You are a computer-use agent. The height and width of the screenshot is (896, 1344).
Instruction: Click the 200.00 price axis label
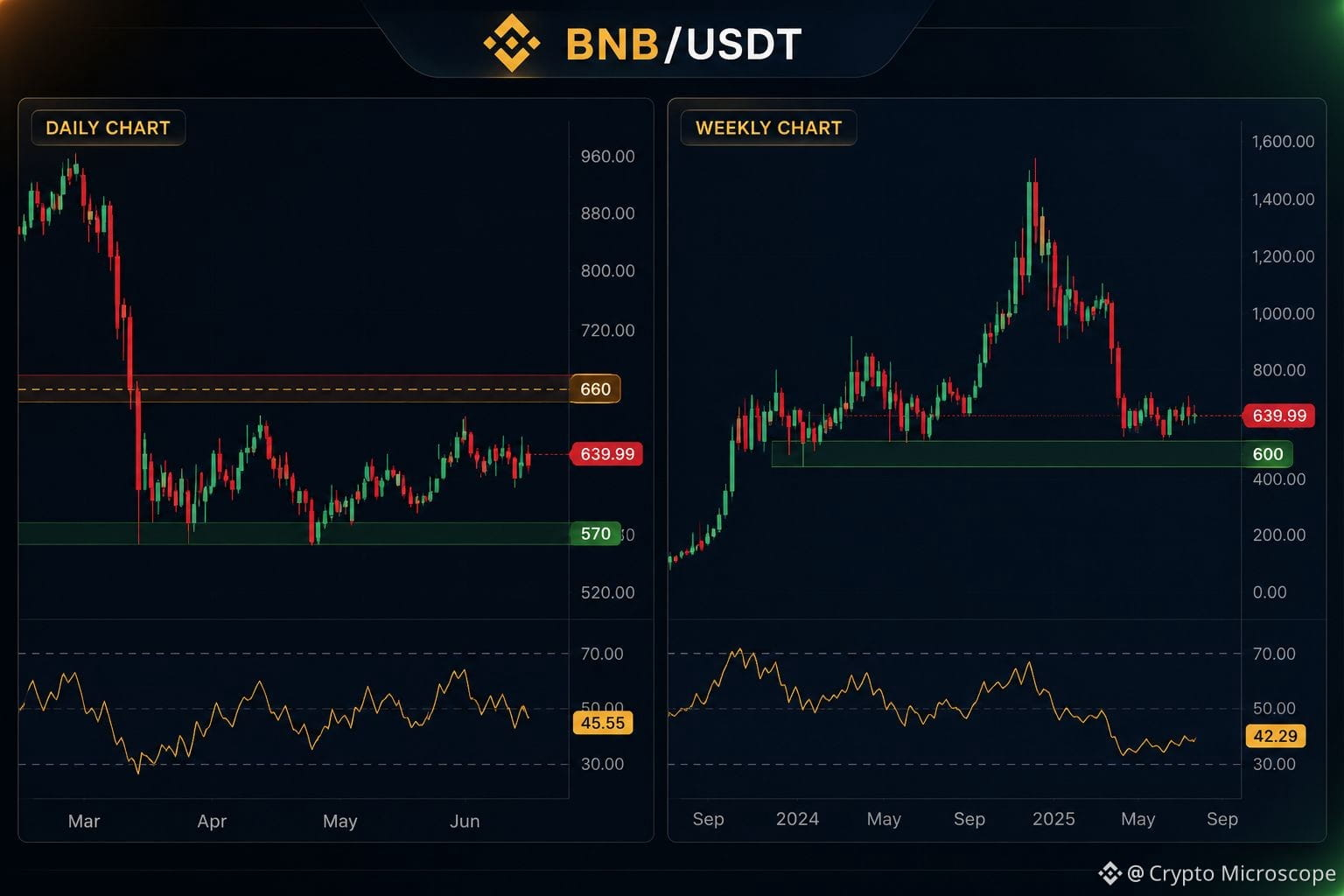[x=1278, y=535]
